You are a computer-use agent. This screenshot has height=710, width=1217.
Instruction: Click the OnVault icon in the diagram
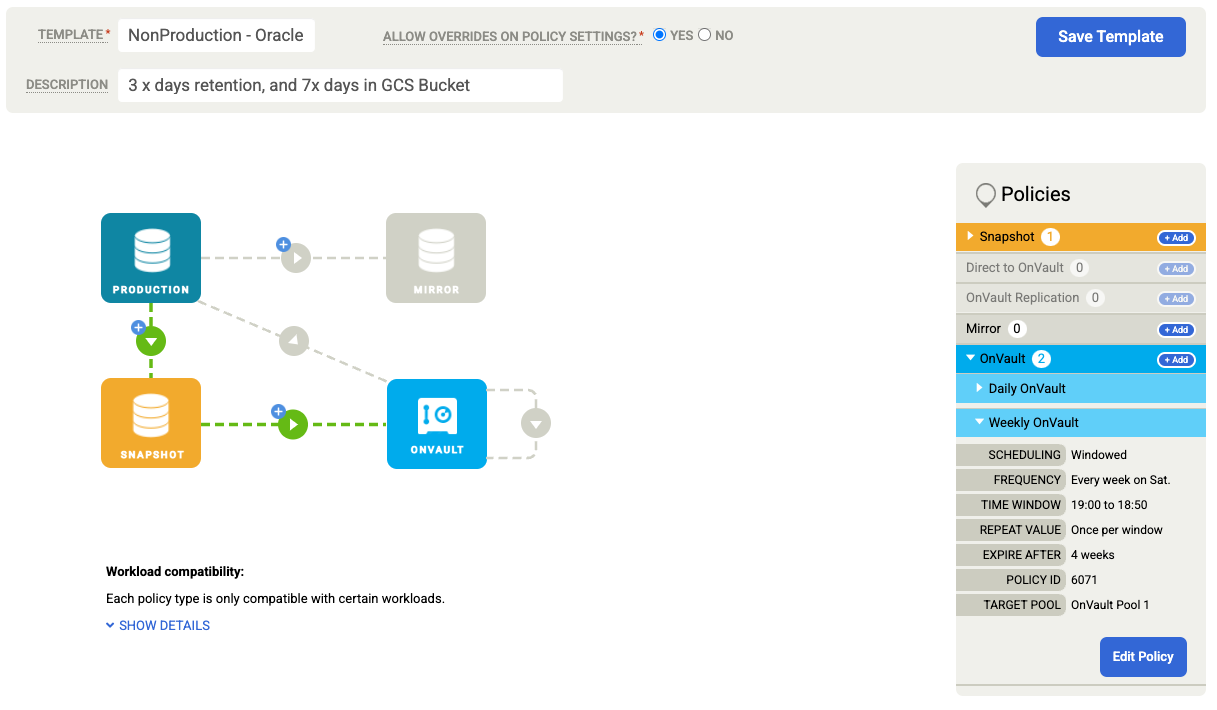pyautogui.click(x=436, y=422)
